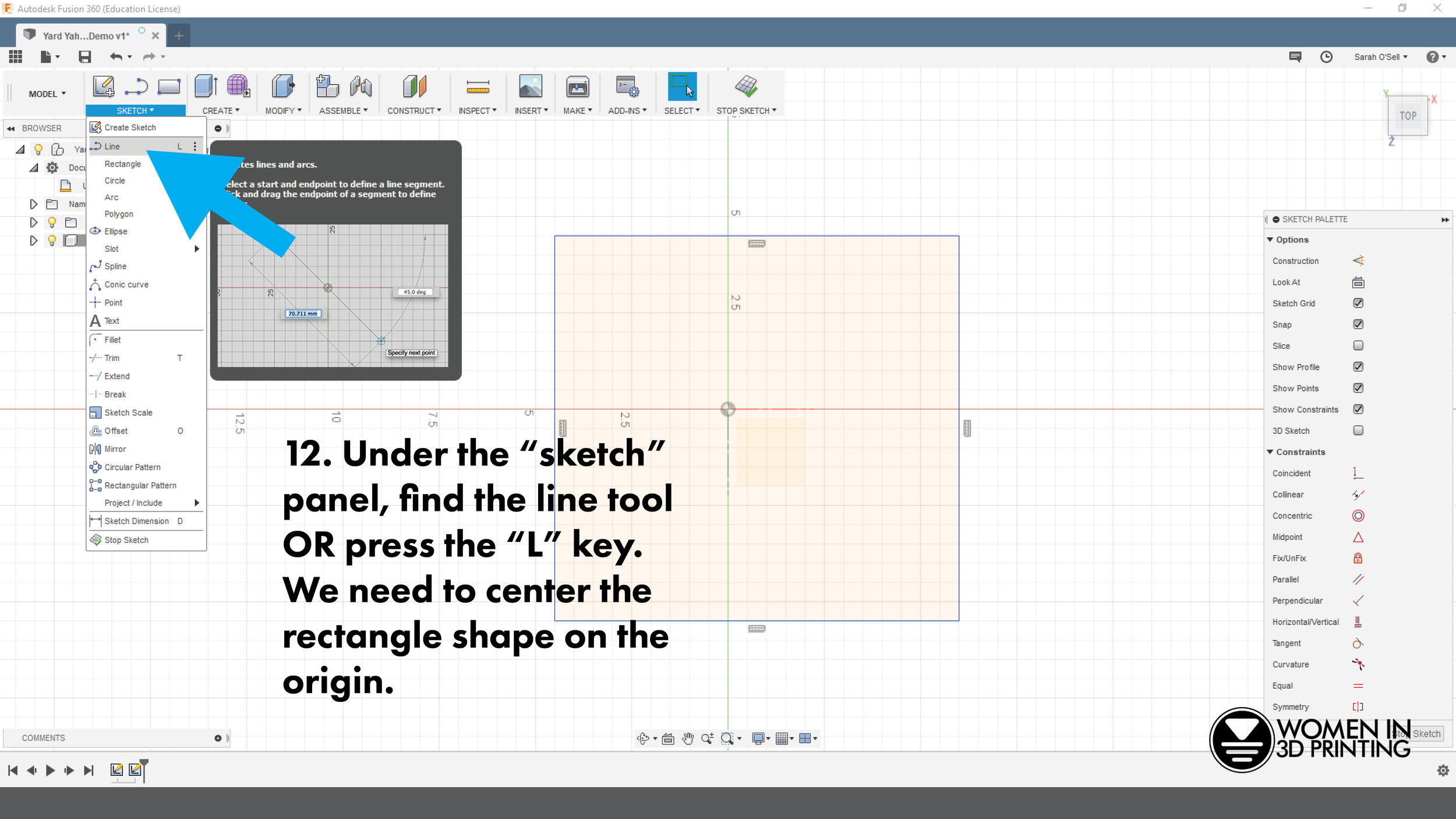Click the Look At icon in Sketch Palette
This screenshot has height=819, width=1456.
[x=1358, y=283]
